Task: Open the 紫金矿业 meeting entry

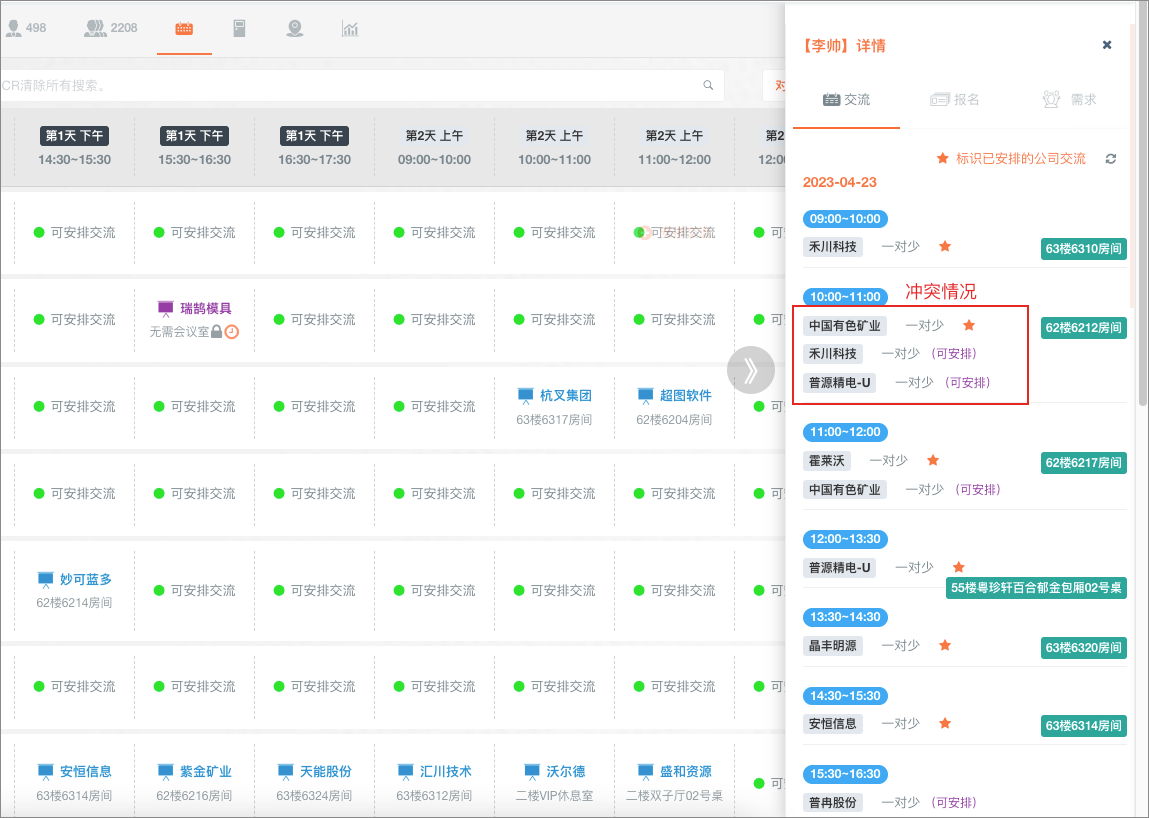Action: pyautogui.click(x=205, y=771)
